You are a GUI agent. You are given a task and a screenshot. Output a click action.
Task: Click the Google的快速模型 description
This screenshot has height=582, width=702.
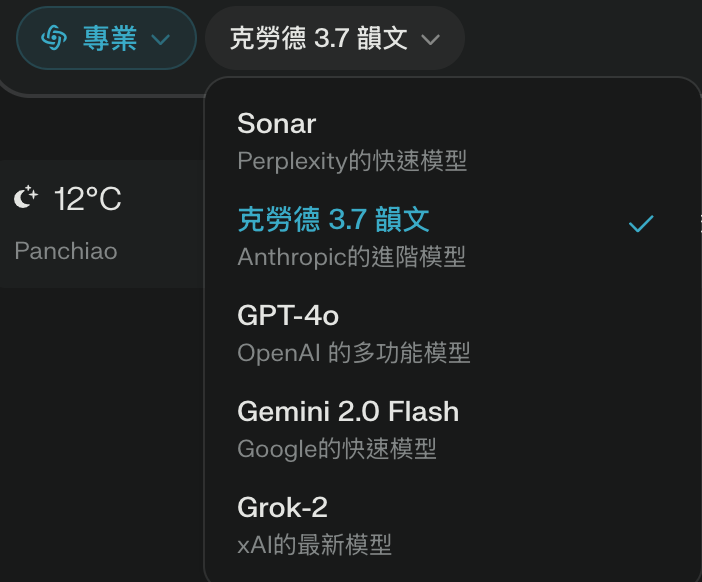[337, 449]
